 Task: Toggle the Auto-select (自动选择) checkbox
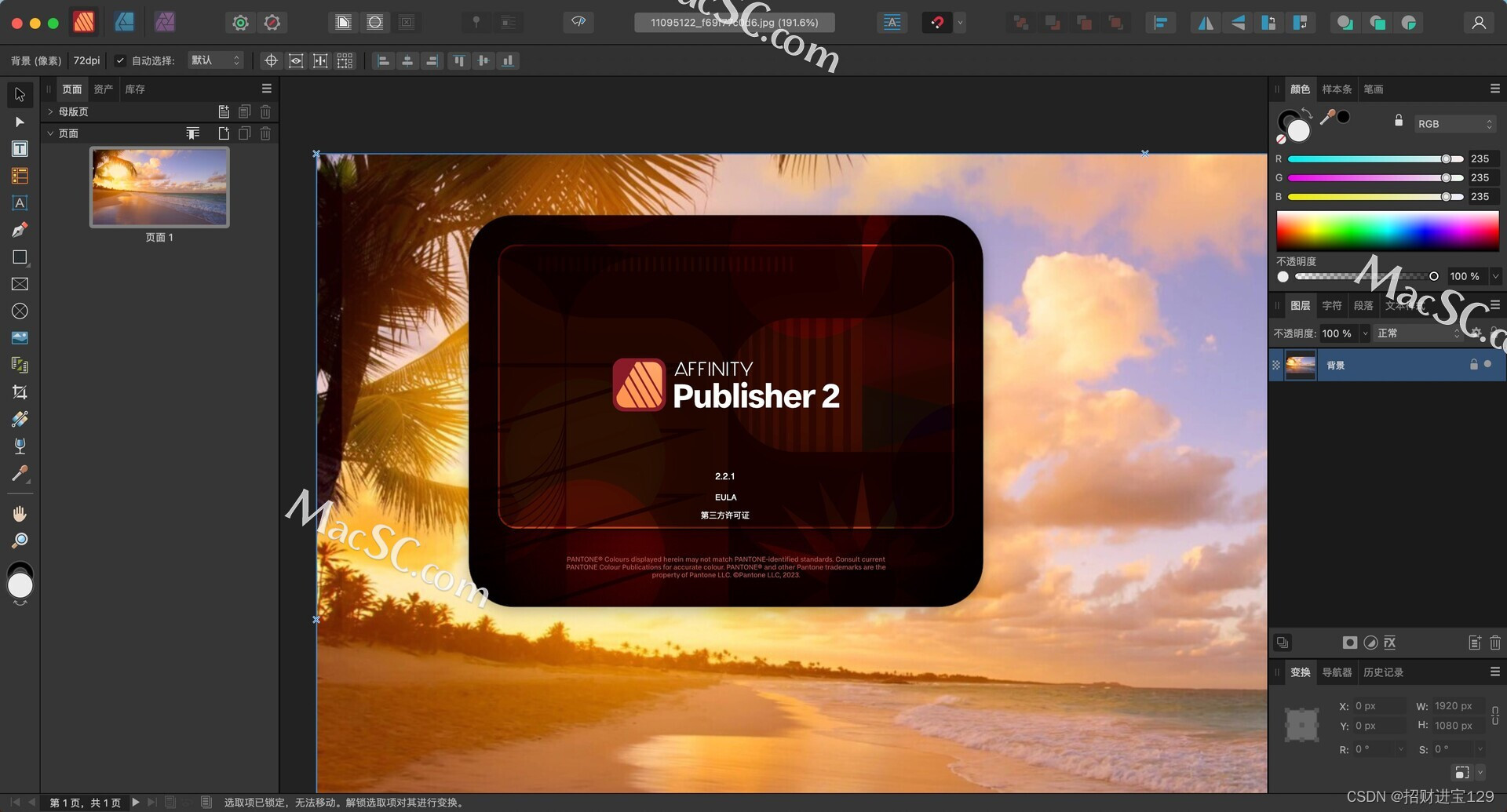click(120, 60)
